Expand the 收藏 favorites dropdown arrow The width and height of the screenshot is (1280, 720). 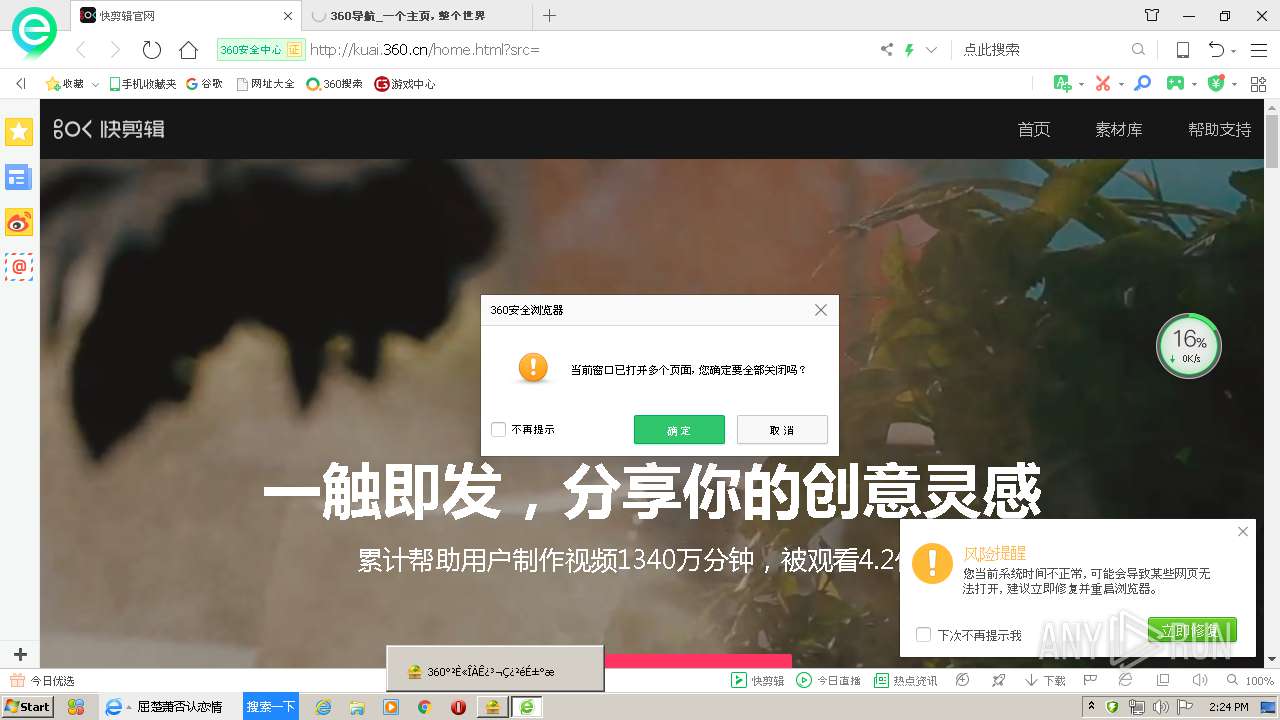coord(95,85)
